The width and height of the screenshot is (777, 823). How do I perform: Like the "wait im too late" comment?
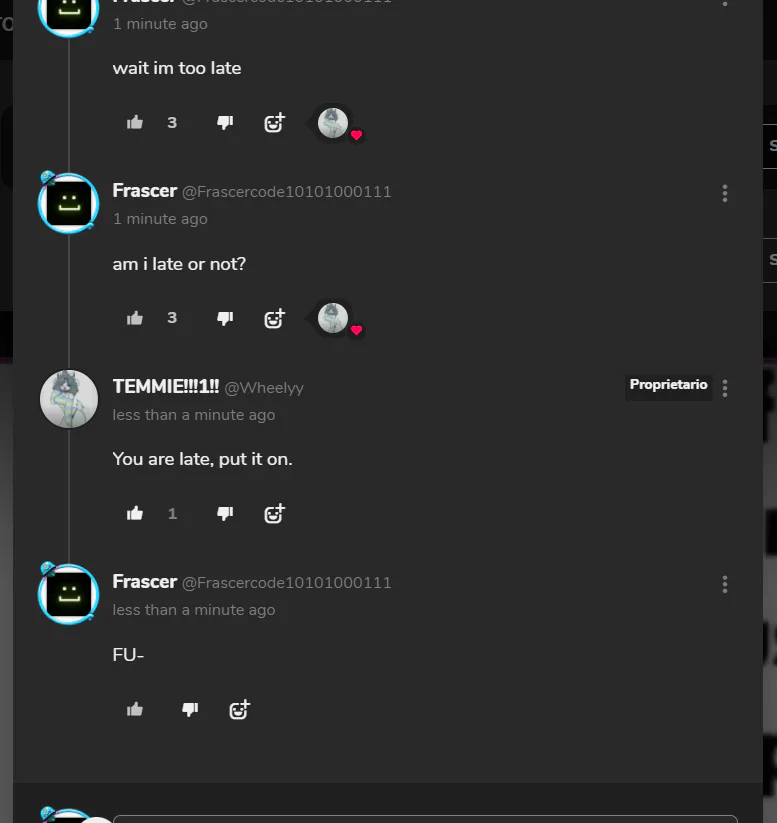click(135, 123)
